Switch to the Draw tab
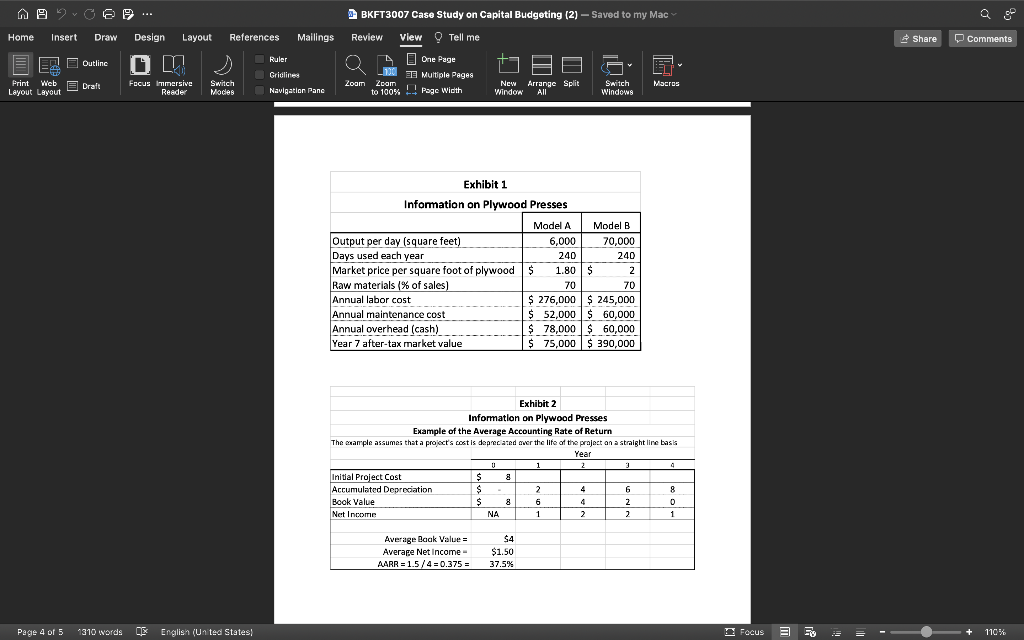 [106, 37]
